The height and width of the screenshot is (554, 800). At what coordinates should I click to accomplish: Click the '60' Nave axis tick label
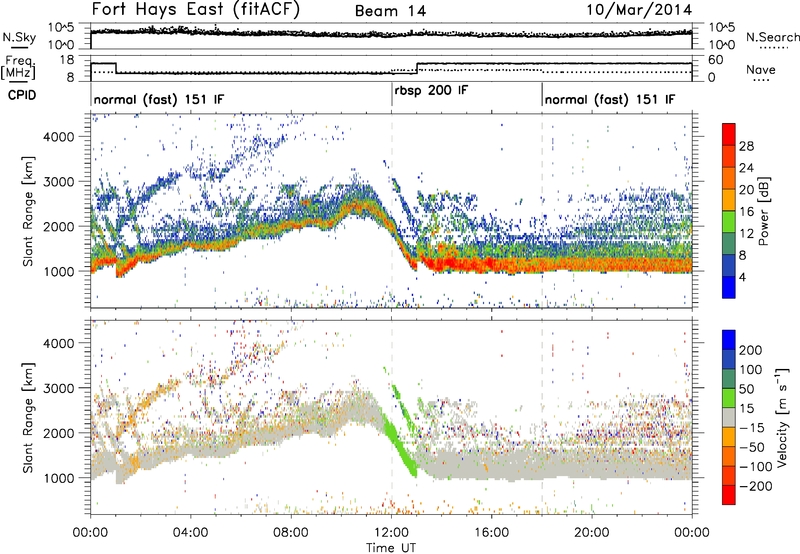pos(716,60)
